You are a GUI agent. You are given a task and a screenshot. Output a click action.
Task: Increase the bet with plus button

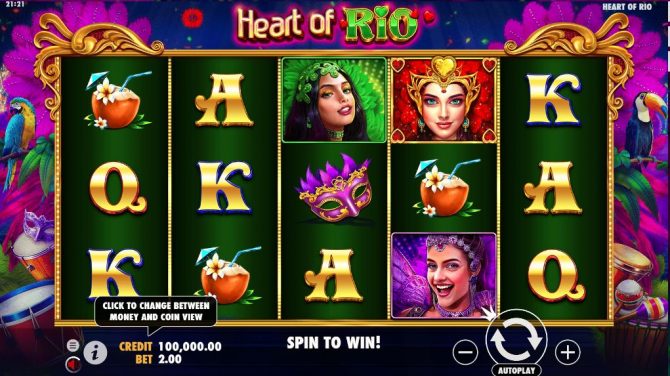567,352
